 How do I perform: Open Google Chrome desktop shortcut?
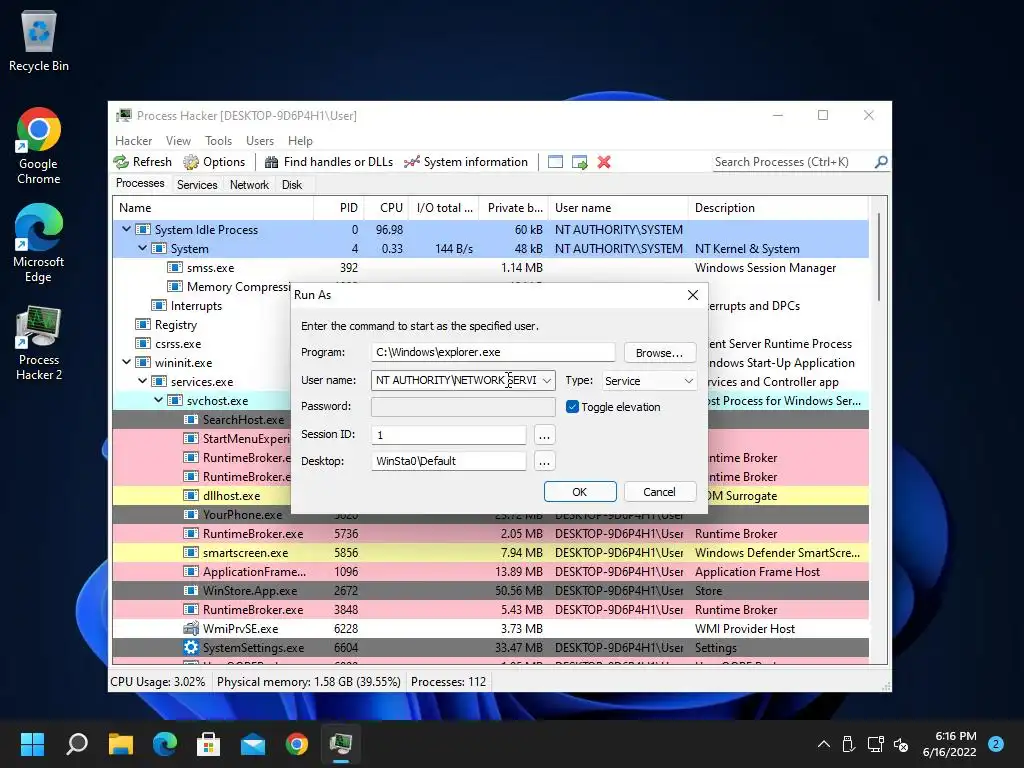pos(39,146)
